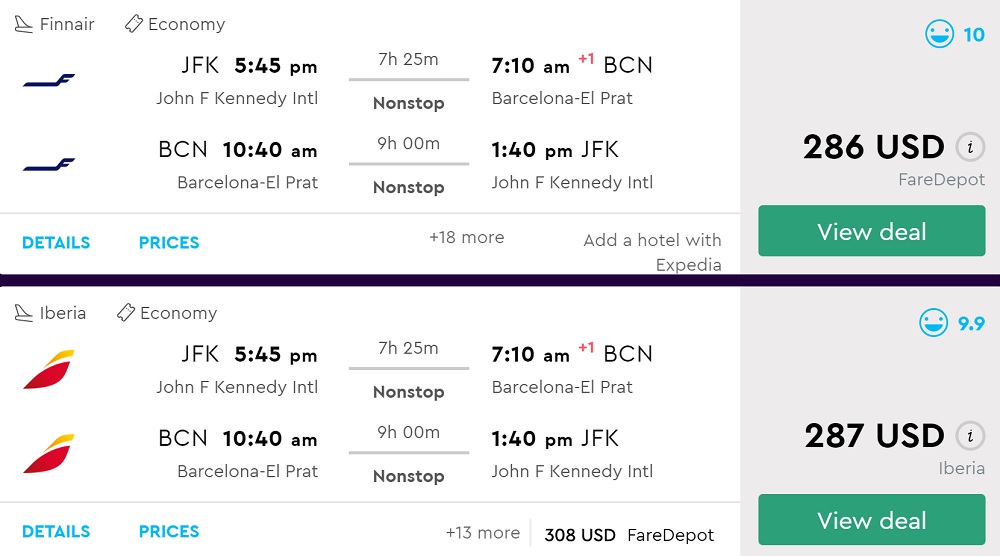Open DETAILS for the Iberia flight
This screenshot has width=1000, height=556.
tap(56, 531)
